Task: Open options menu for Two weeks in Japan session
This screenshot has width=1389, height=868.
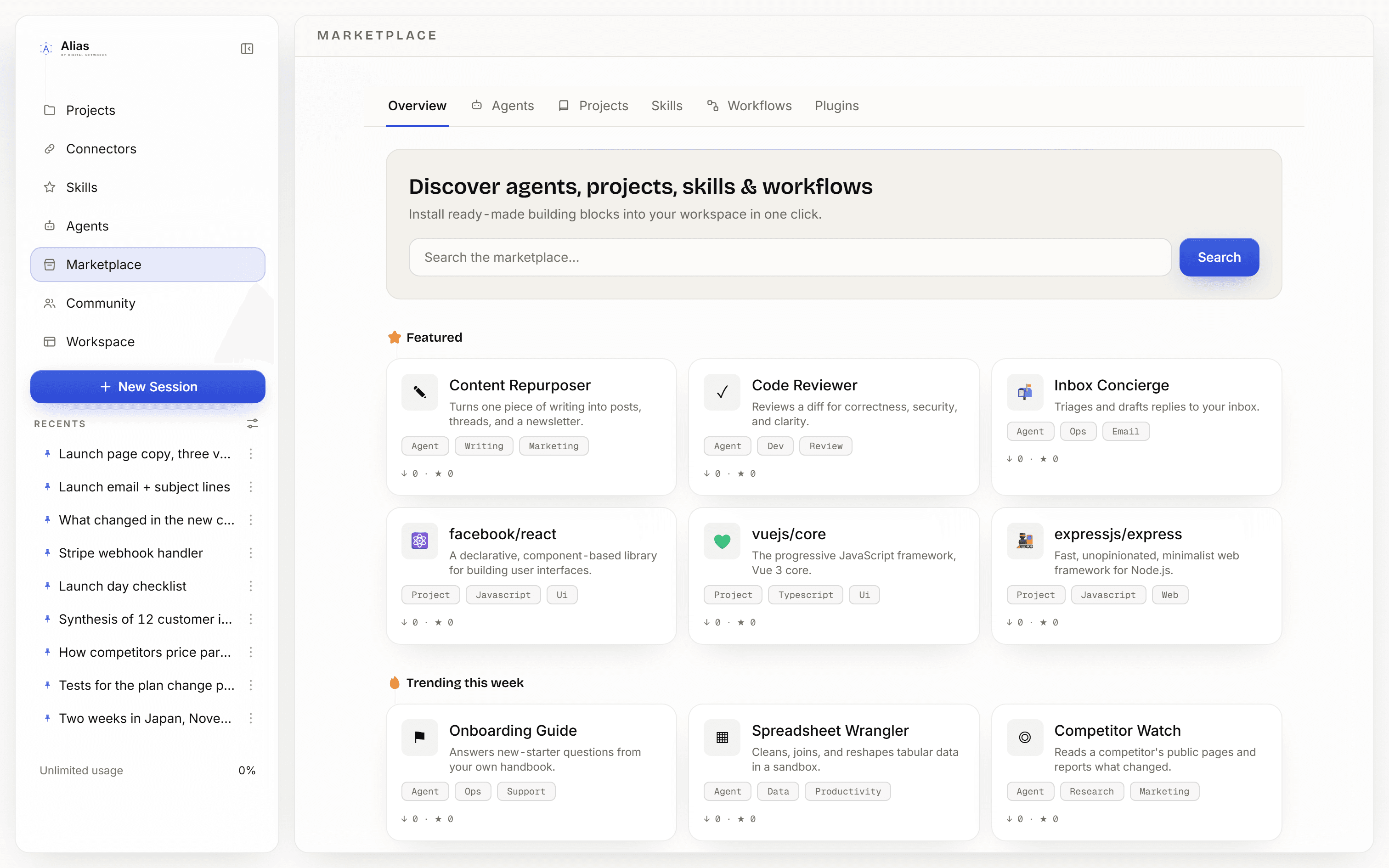Action: pyautogui.click(x=251, y=718)
